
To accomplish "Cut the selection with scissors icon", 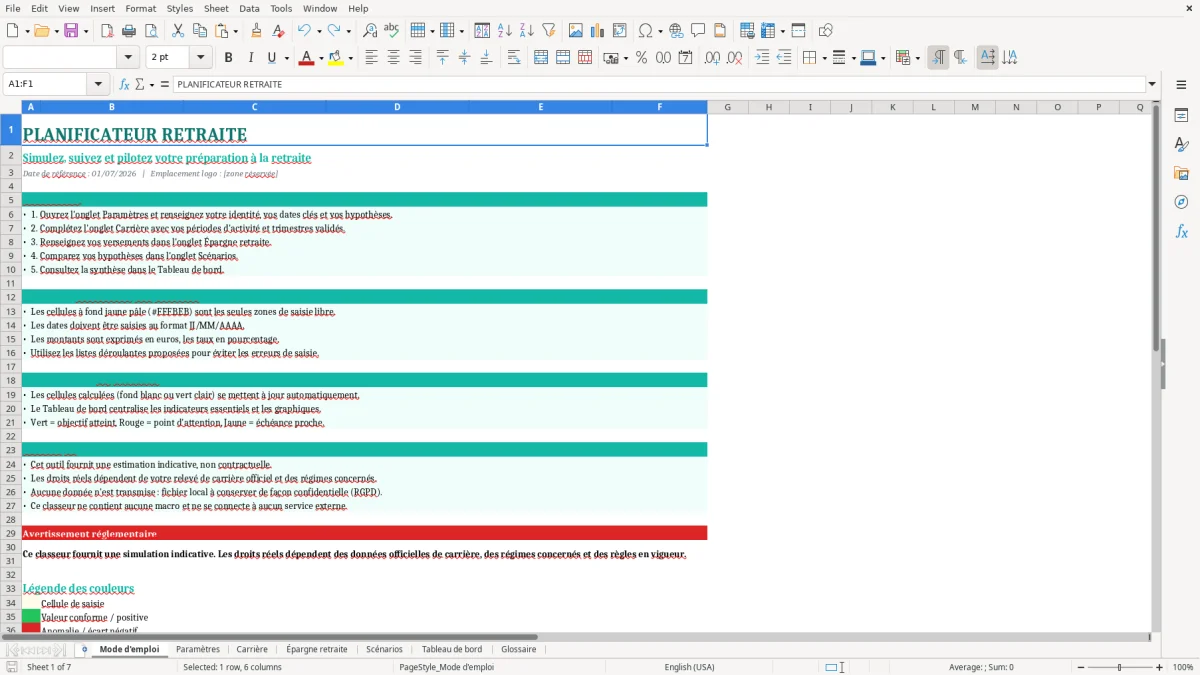I will (x=178, y=31).
